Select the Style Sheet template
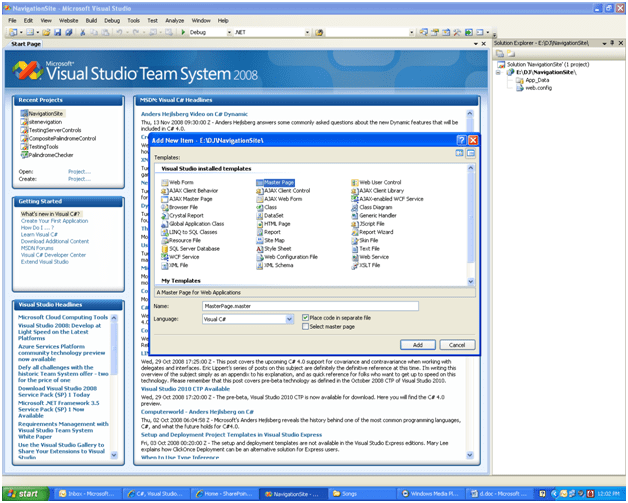 coord(277,248)
